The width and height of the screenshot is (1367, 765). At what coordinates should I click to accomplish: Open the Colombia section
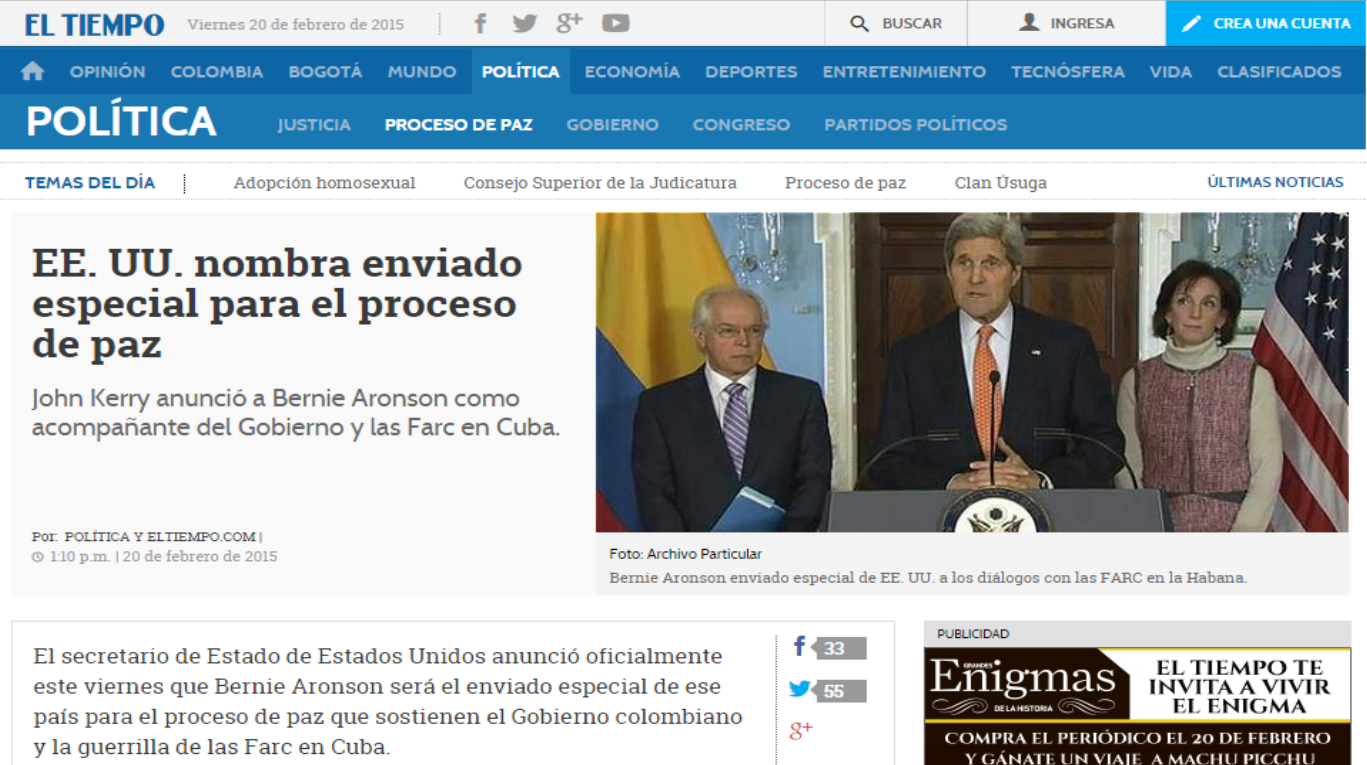tap(217, 72)
